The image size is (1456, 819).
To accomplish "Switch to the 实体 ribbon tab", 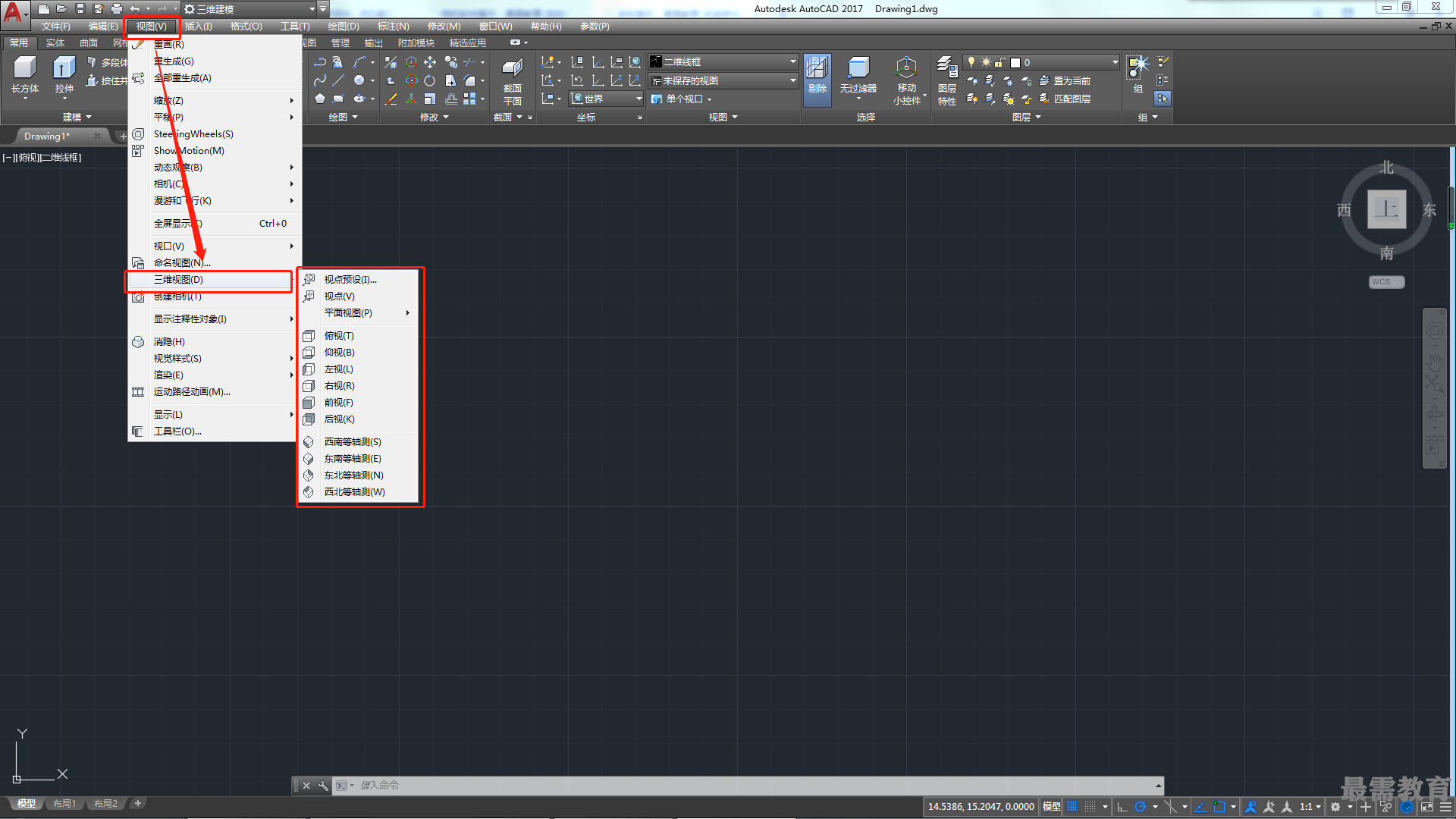I will pos(55,42).
